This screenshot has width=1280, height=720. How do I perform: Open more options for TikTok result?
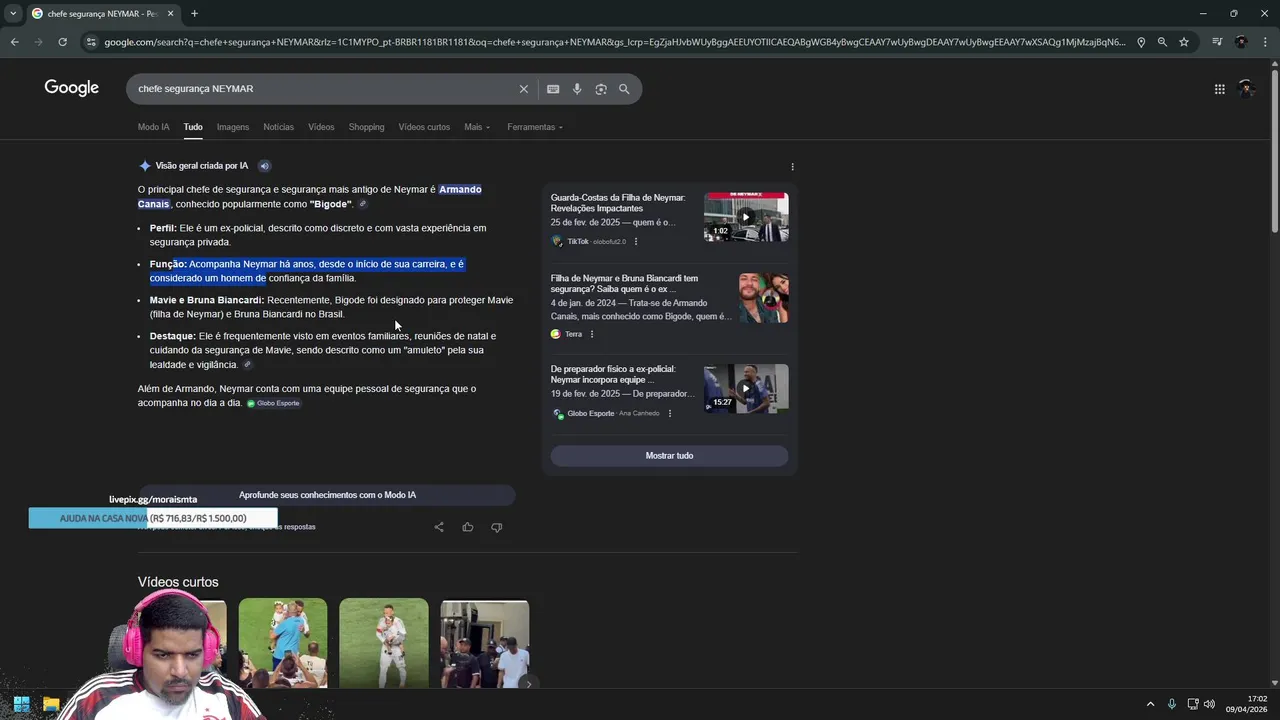[636, 241]
